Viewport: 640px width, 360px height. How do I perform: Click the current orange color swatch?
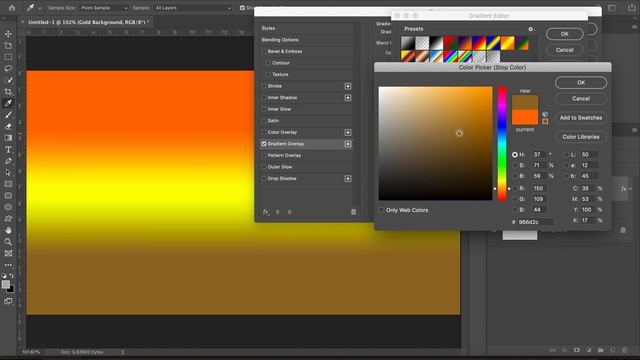point(525,117)
